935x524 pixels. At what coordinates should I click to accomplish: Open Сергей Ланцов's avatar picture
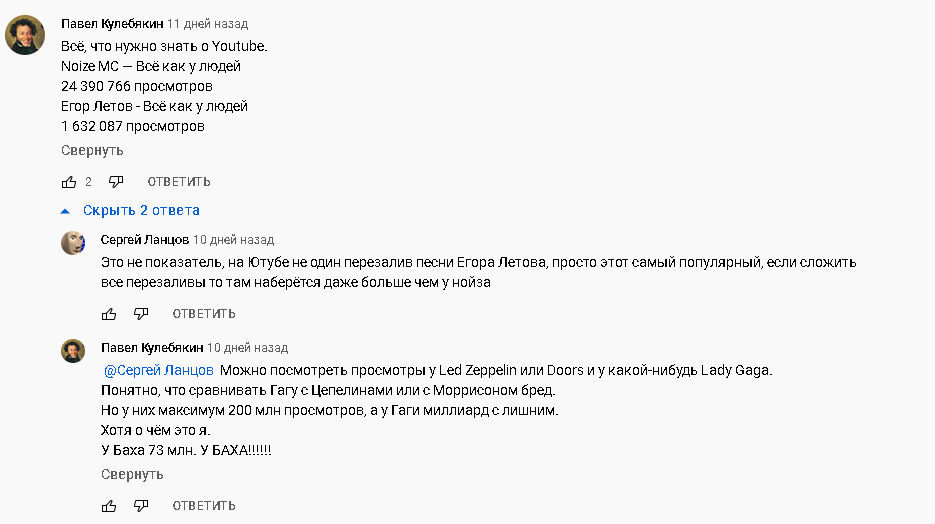73,243
